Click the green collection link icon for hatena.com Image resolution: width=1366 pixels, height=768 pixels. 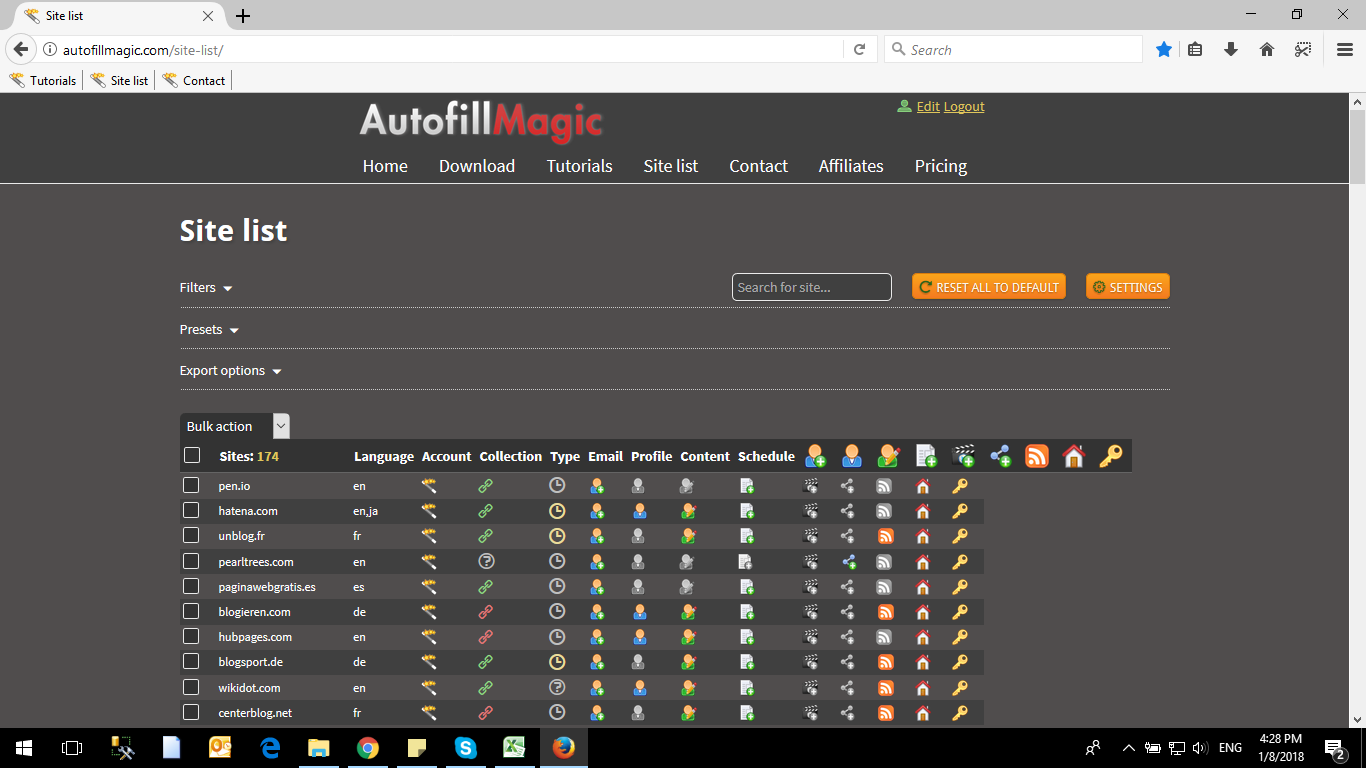click(486, 511)
